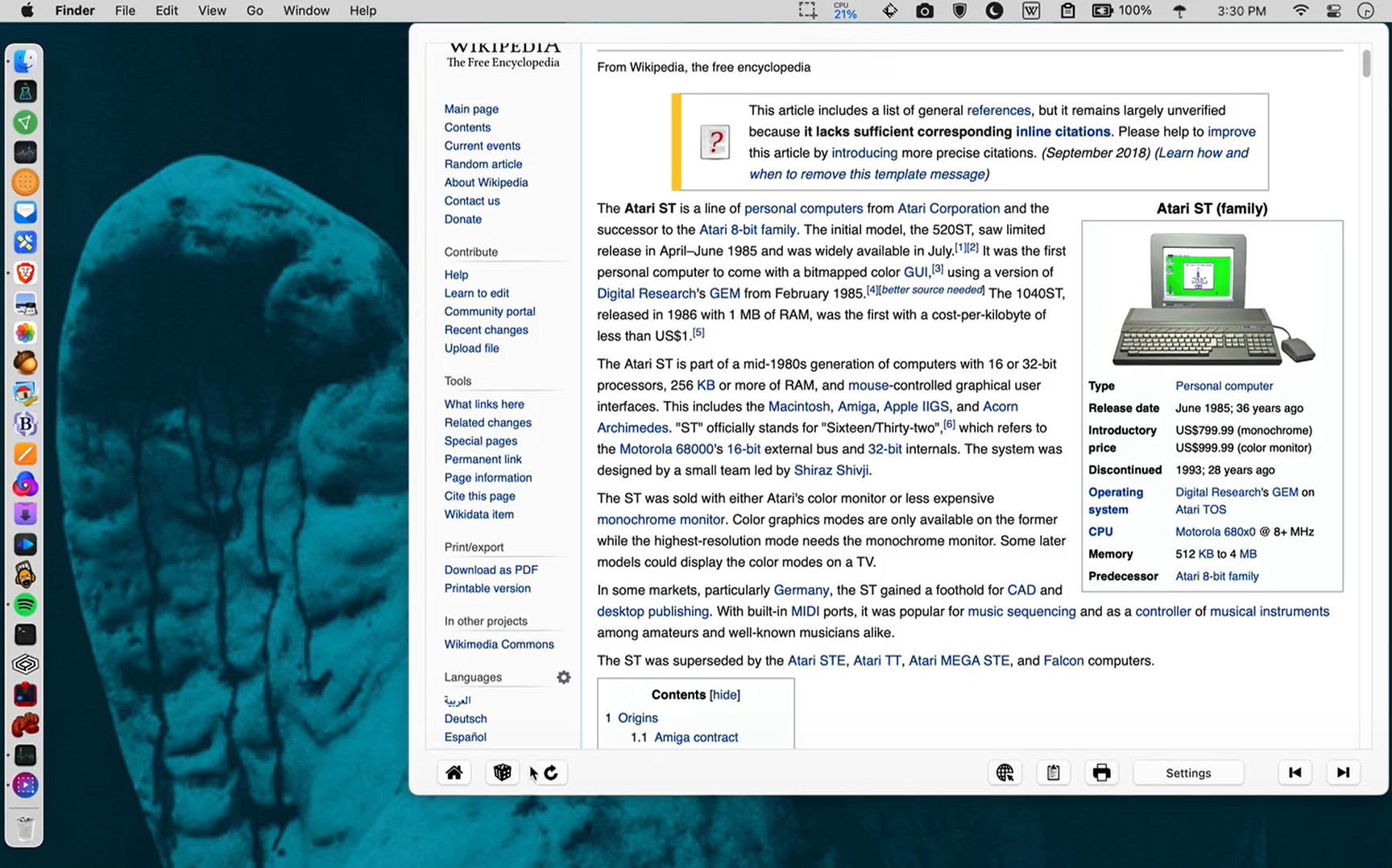Viewport: 1392px width, 868px height.
Task: Click the Wikimedia Commons link
Action: coord(499,645)
